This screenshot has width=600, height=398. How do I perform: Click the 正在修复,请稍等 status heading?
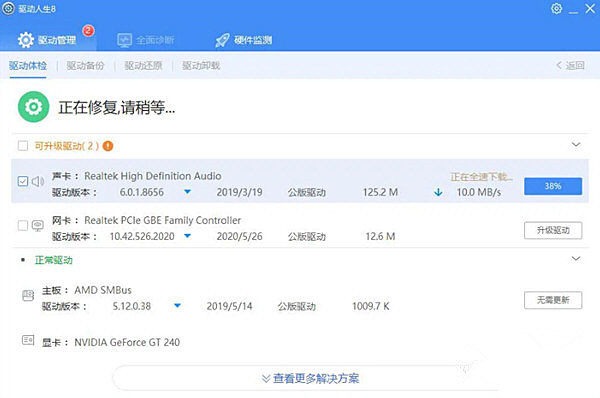(117, 108)
